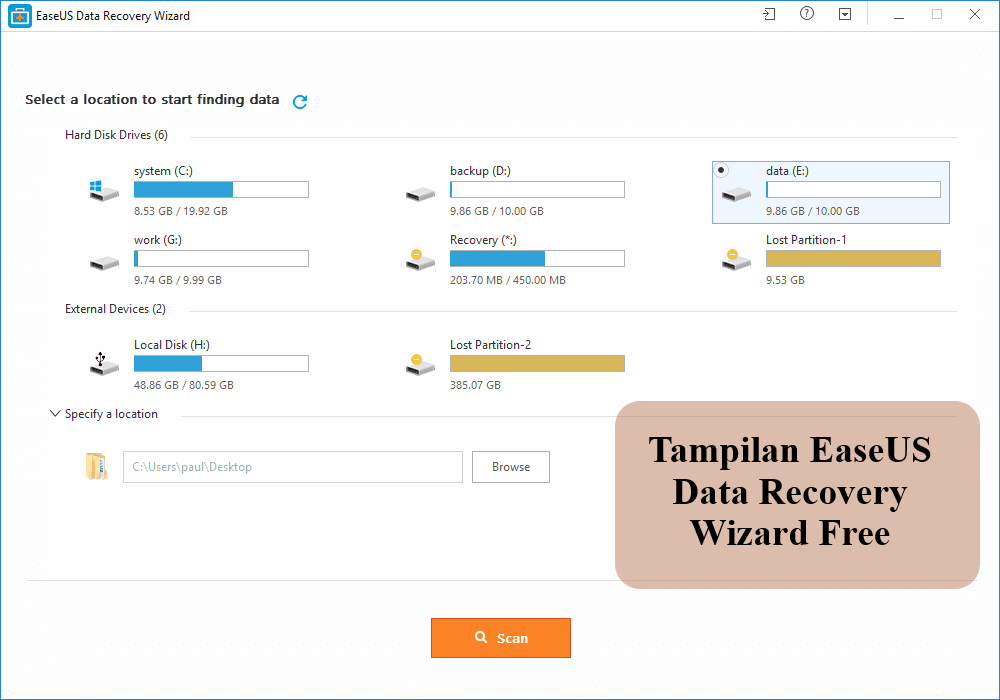The width and height of the screenshot is (1000, 700).
Task: Click the 9.53 GB size text
Action: pyautogui.click(x=785, y=280)
